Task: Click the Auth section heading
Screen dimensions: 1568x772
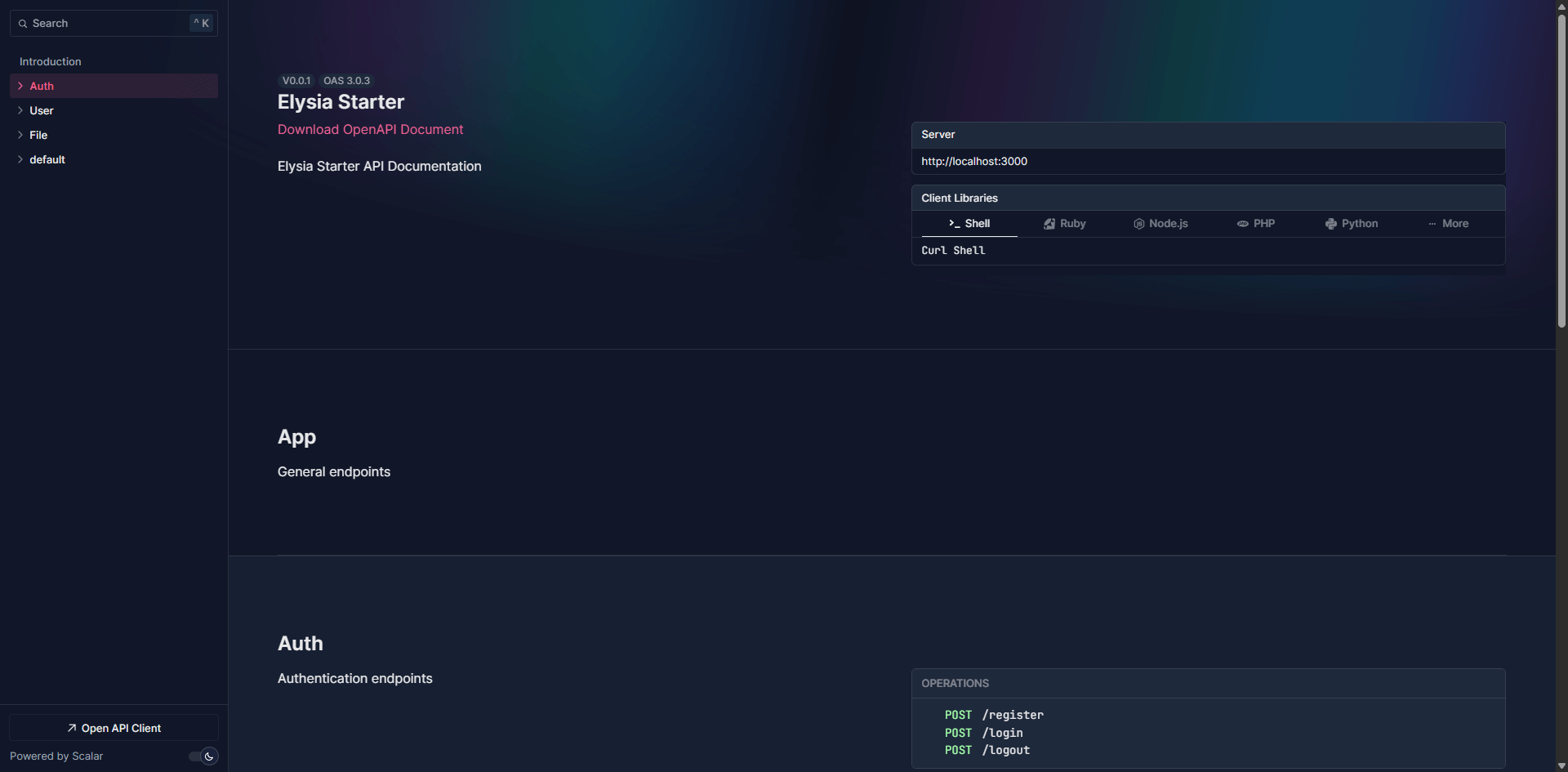Action: (x=301, y=644)
